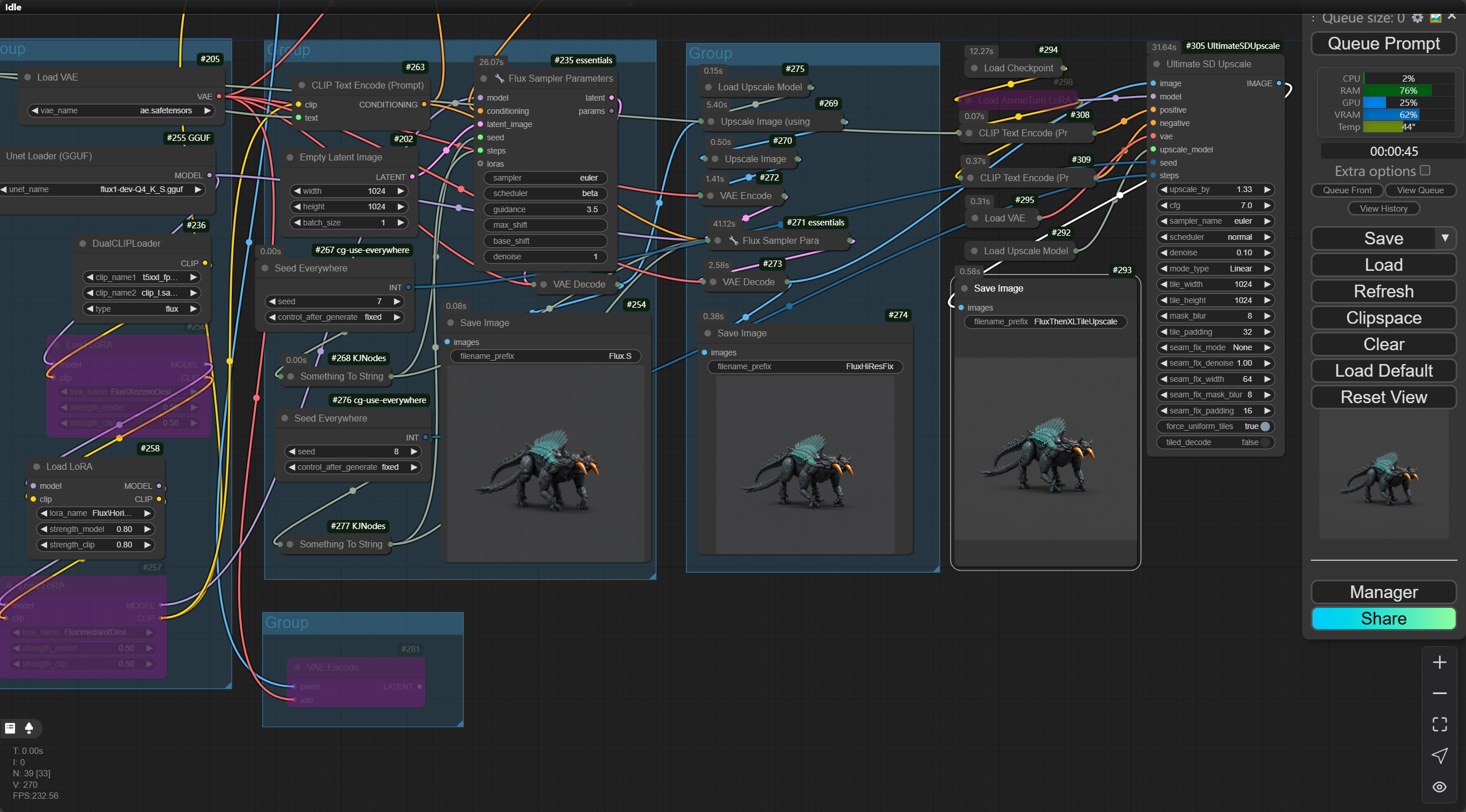The width and height of the screenshot is (1466, 812).
Task: Click the paper plane navigation icon
Action: [x=1440, y=756]
